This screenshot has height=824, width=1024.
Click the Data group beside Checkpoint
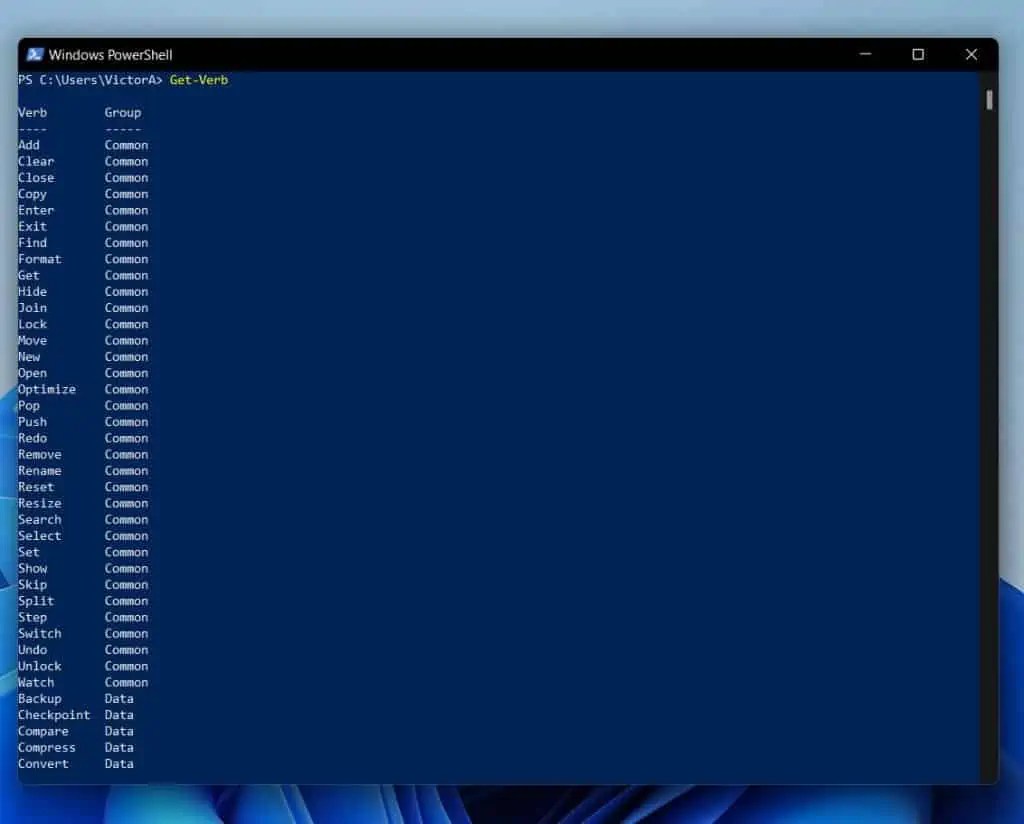119,716
